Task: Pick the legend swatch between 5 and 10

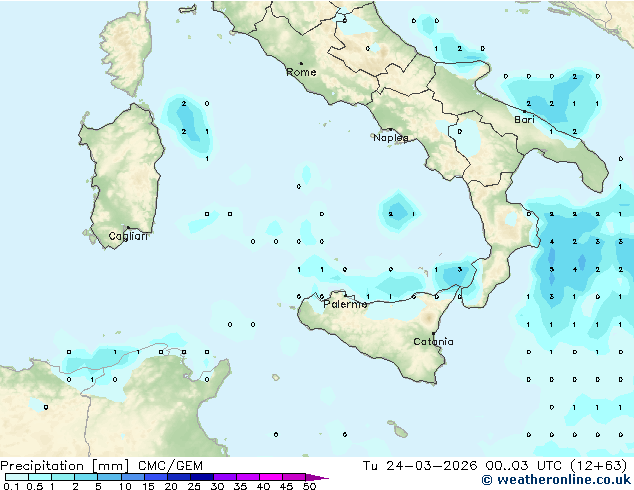Action: [x=109, y=477]
